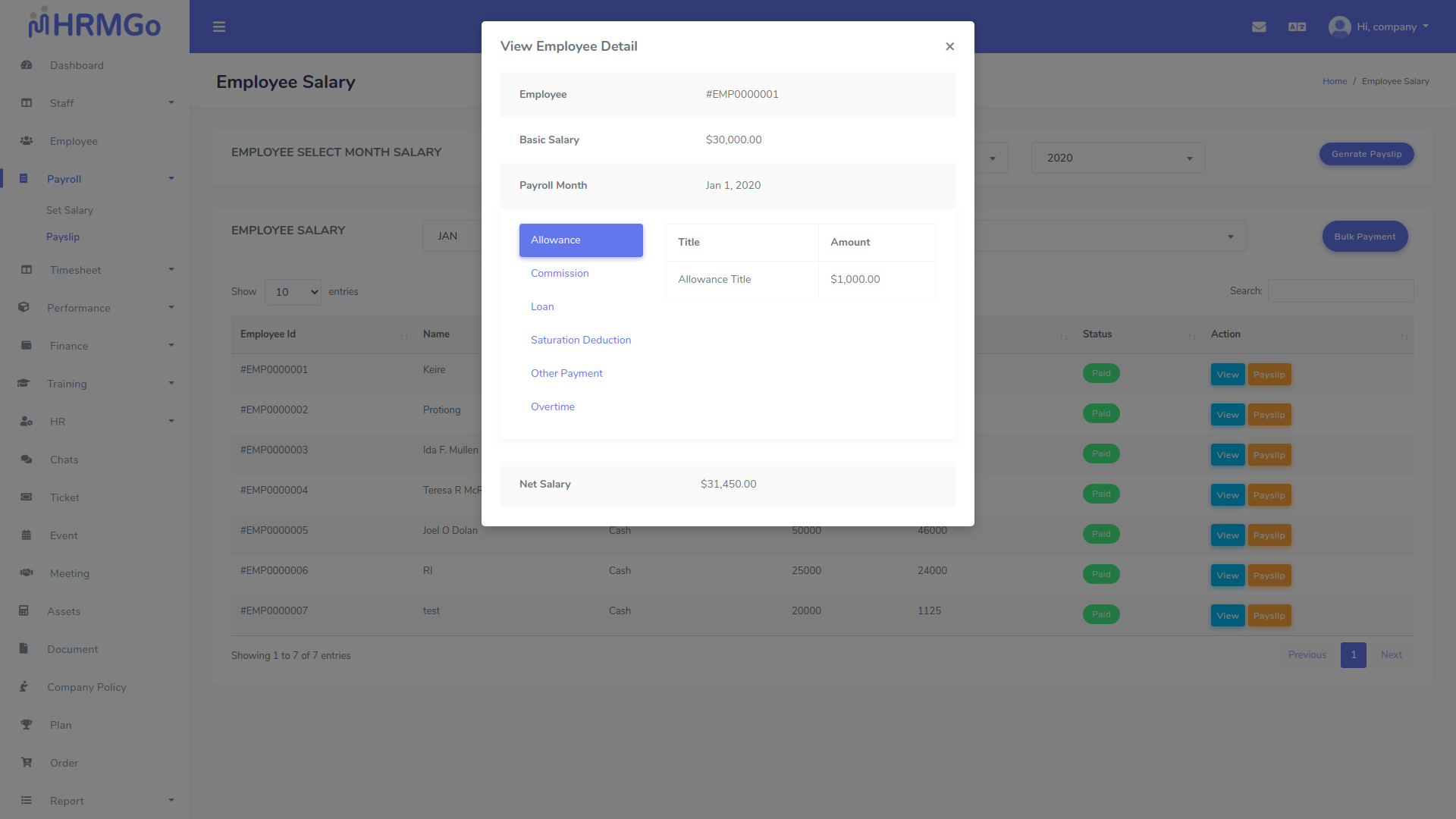Expand the Timesheet menu arrow
1456x819 pixels.
(171, 269)
